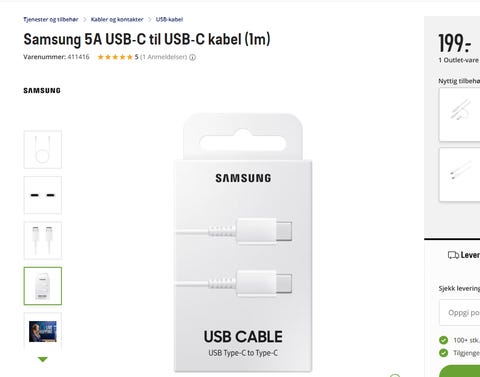Open first recommended accessory card
Screen dimensions: 480x377
(x=460, y=115)
